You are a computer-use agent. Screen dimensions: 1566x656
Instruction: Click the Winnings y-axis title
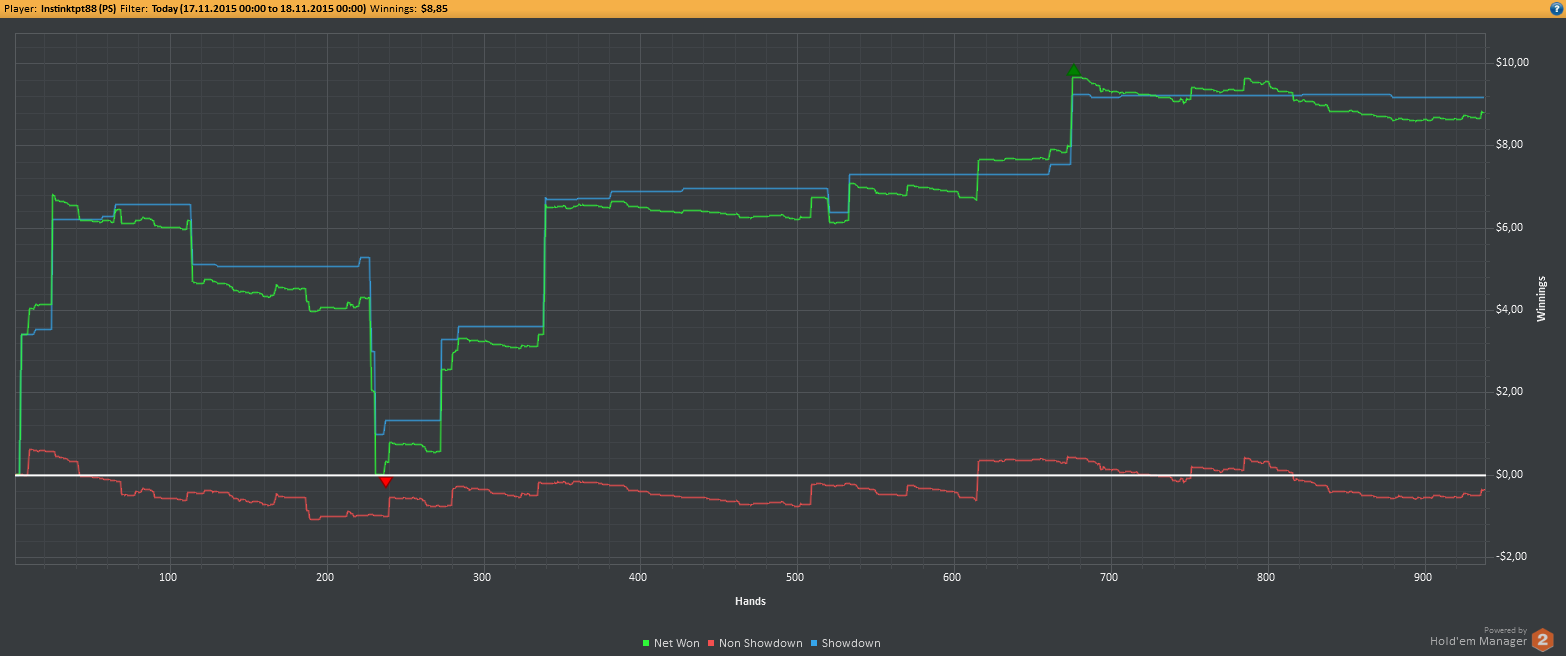click(x=1541, y=298)
